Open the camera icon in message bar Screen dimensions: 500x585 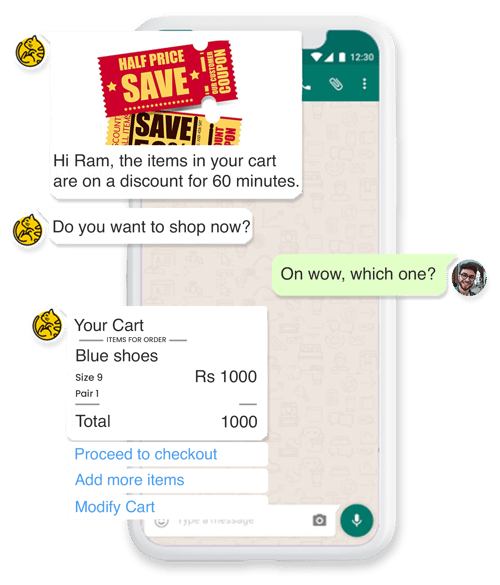click(319, 520)
